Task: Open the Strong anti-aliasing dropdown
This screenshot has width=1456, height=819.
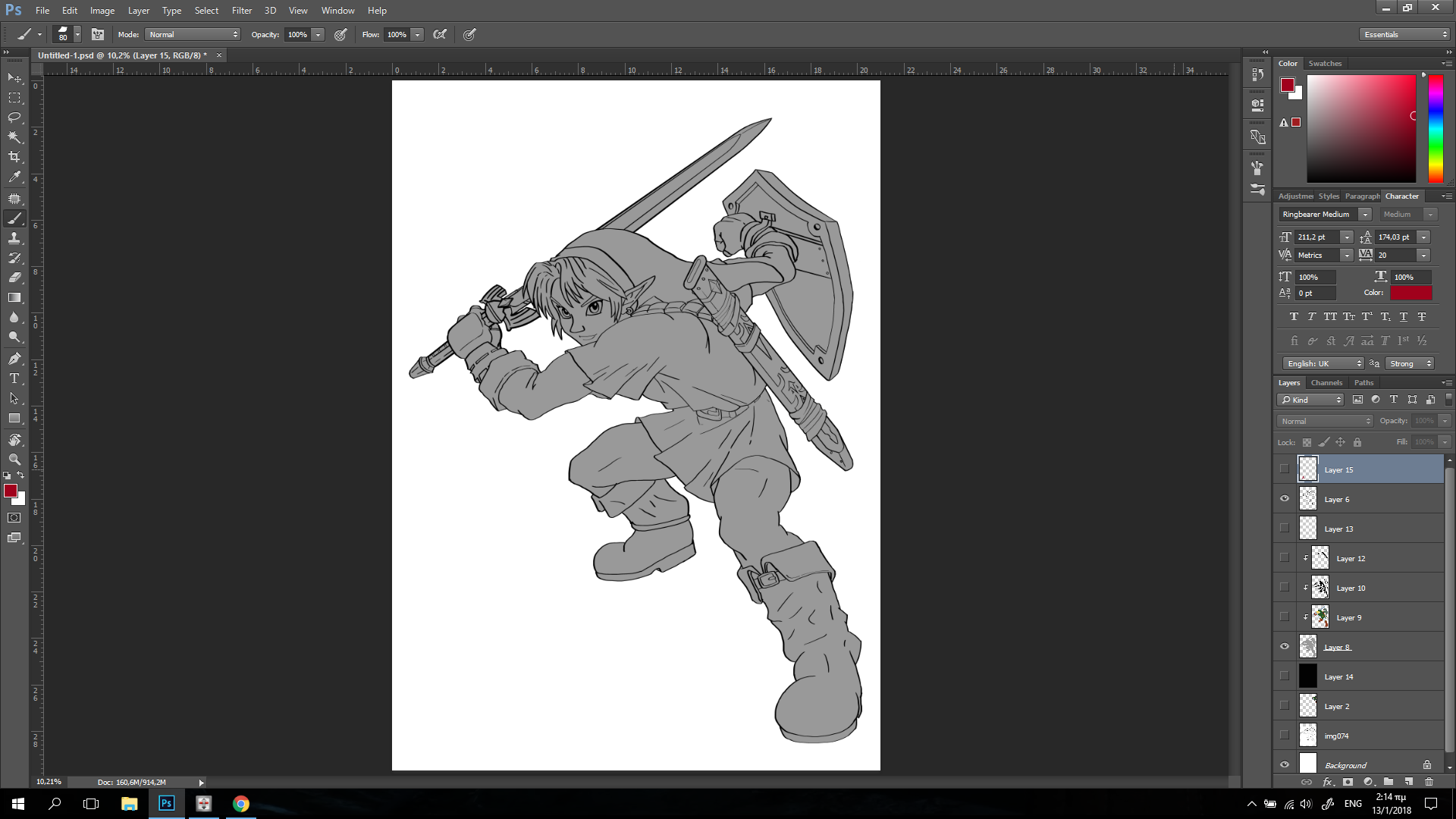Action: [x=1410, y=364]
